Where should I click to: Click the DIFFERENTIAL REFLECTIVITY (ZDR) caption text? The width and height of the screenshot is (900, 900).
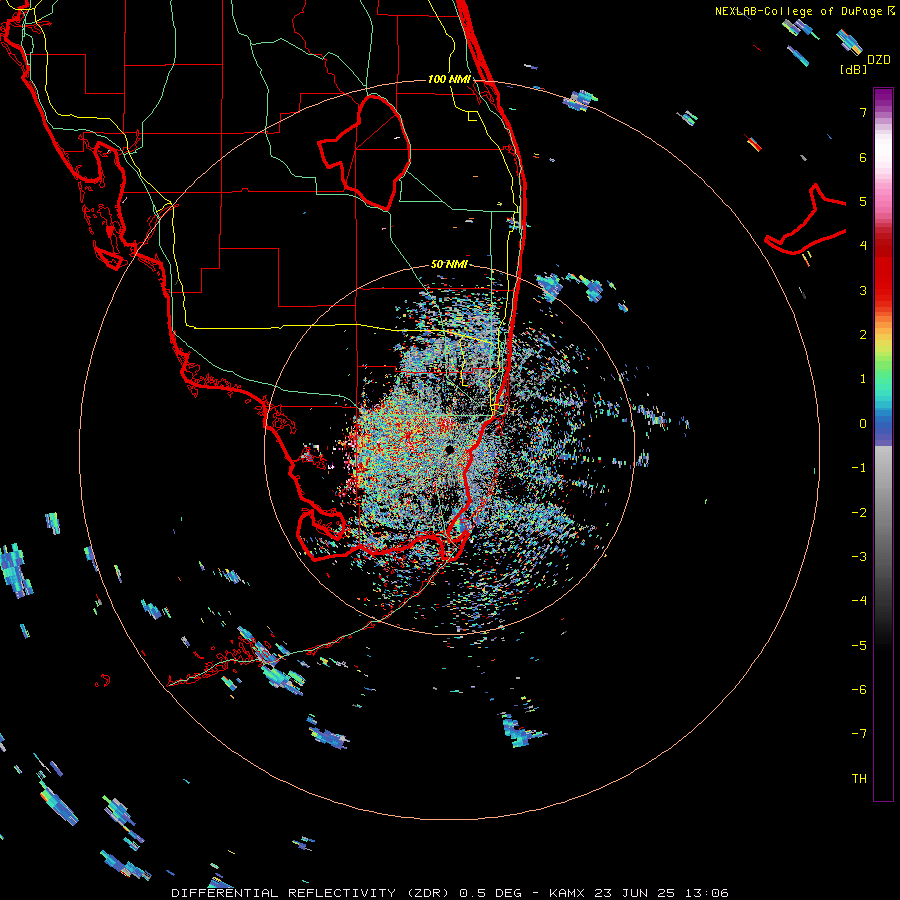click(312, 893)
